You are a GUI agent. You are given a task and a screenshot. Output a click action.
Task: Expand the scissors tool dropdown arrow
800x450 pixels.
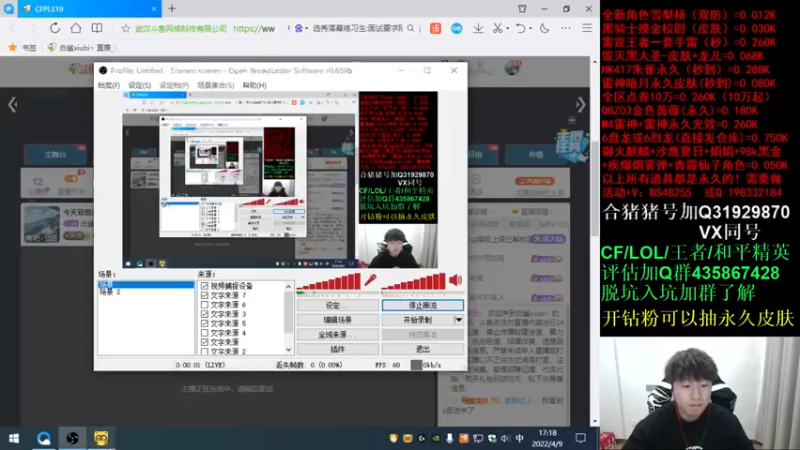point(508,29)
